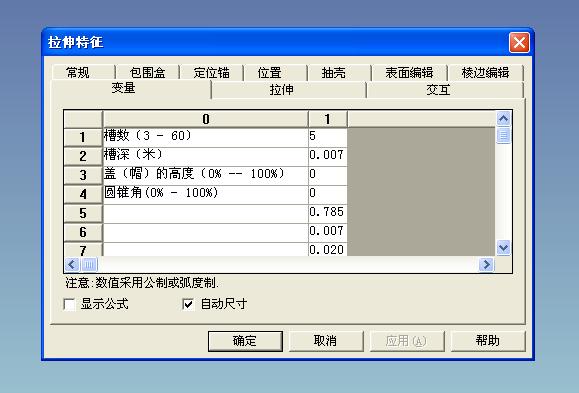Click the horizontal scrollbar thumb
Viewport: 579px width, 393px height.
89,264
